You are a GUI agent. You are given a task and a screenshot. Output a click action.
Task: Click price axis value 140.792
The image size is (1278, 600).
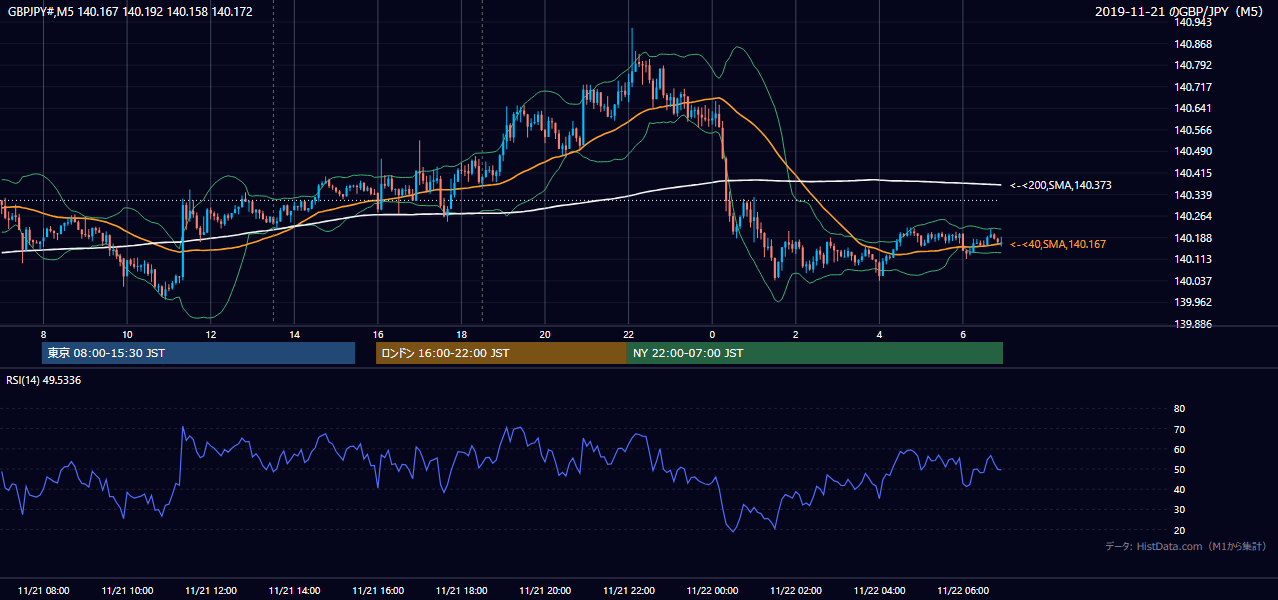coord(1194,65)
